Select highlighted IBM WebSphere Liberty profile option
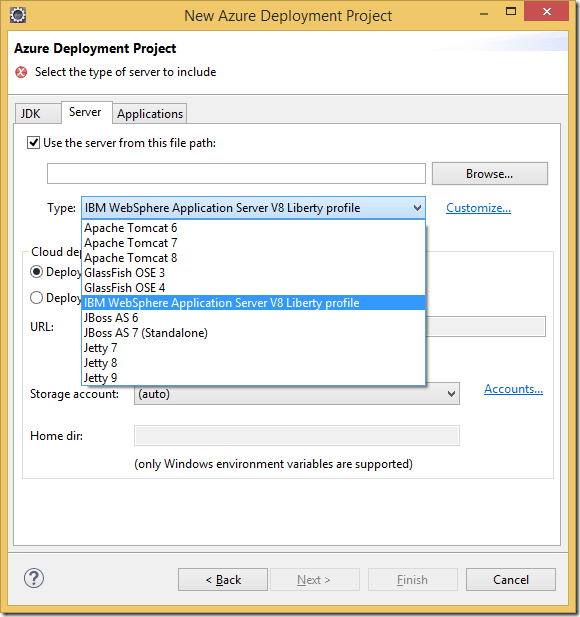This screenshot has width=580, height=617. (x=253, y=303)
